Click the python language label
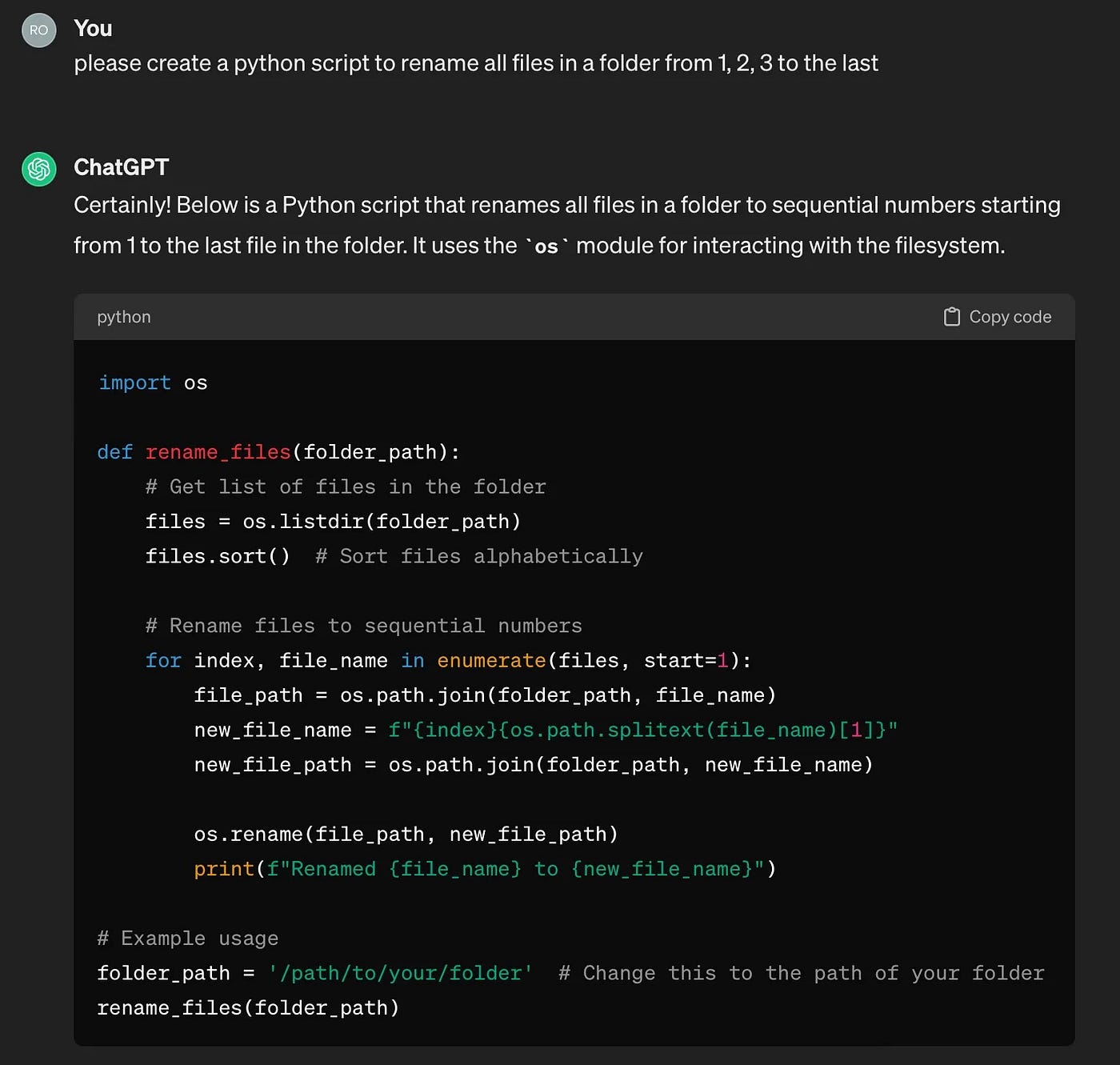This screenshot has height=1065, width=1120. tap(123, 317)
